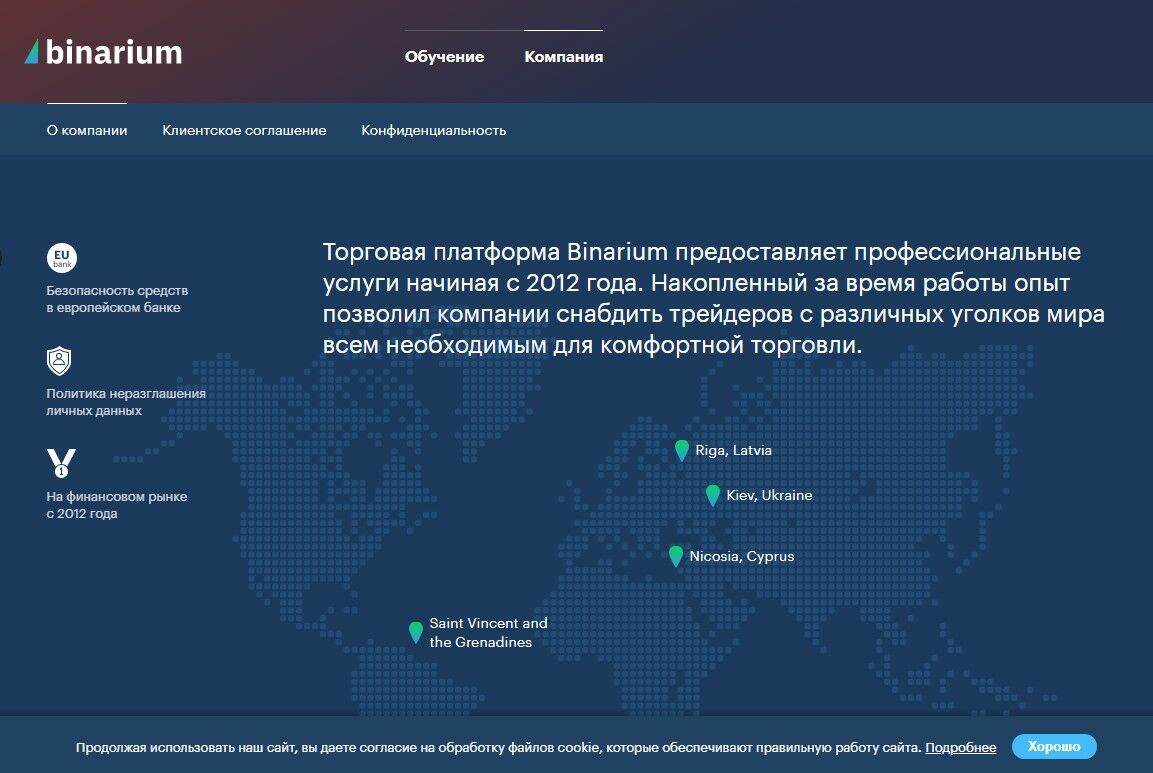Screen dimensions: 1153x773
Task: Click the Торговая платформа Binarium headline paragraph
Action: (x=713, y=298)
